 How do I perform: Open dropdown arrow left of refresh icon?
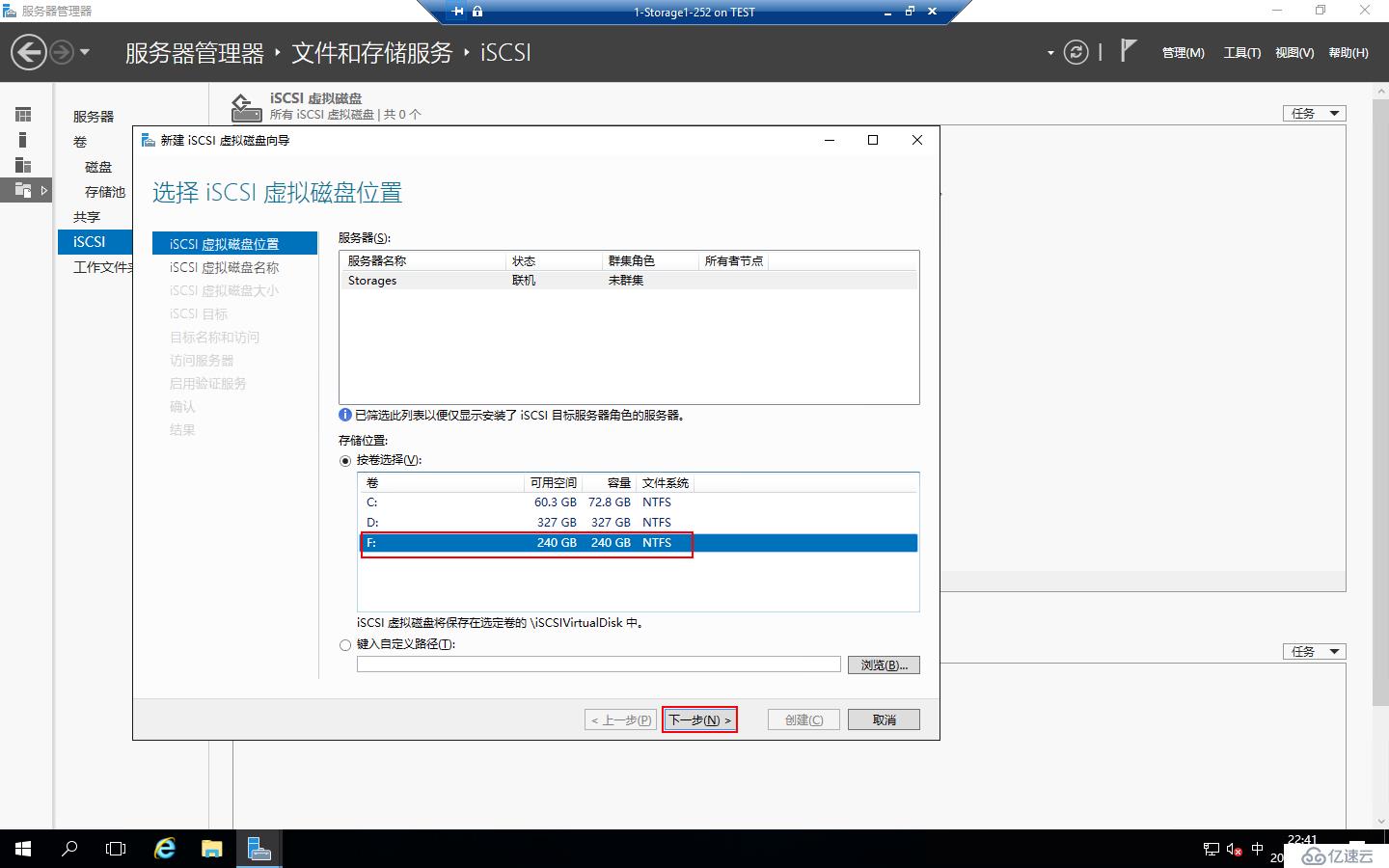[1050, 53]
